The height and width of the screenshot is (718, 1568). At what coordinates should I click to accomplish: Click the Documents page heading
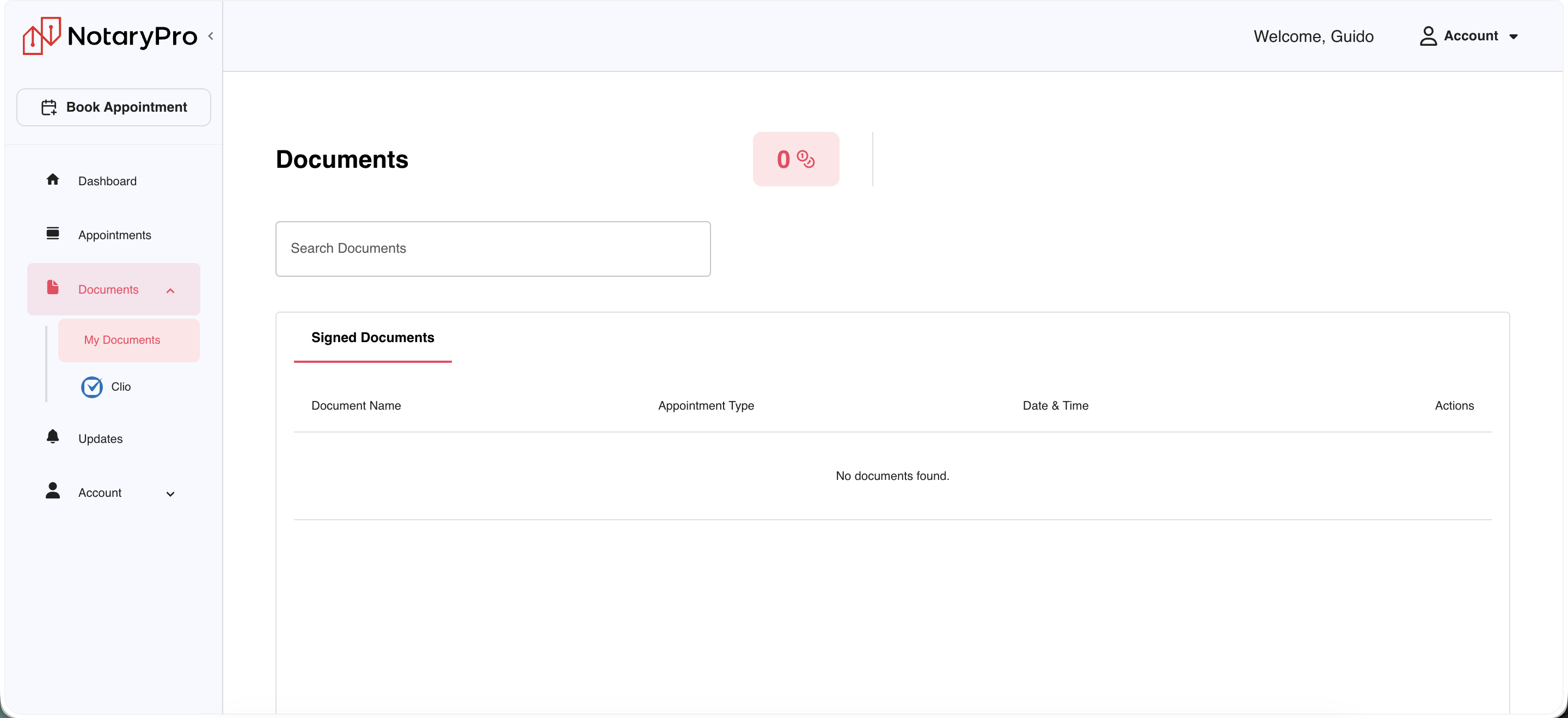coord(341,160)
